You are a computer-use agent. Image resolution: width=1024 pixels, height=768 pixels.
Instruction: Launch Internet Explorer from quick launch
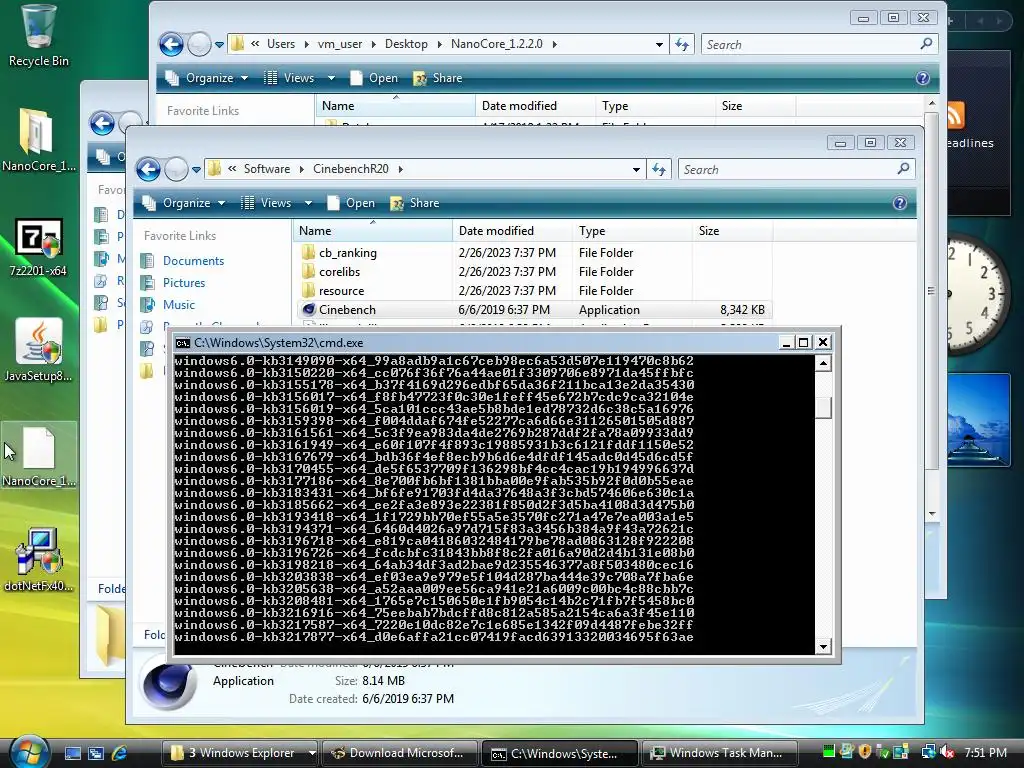click(120, 753)
